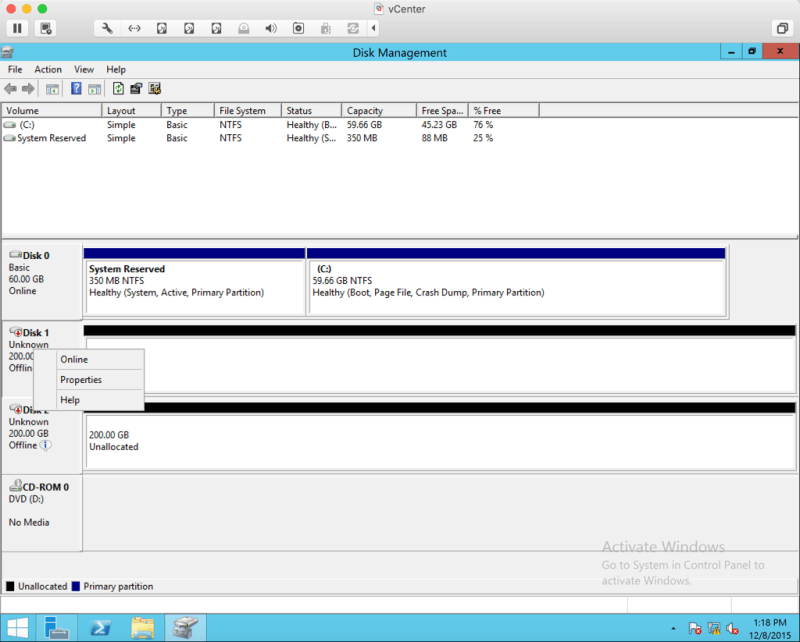Open the Action menu

click(x=48, y=70)
